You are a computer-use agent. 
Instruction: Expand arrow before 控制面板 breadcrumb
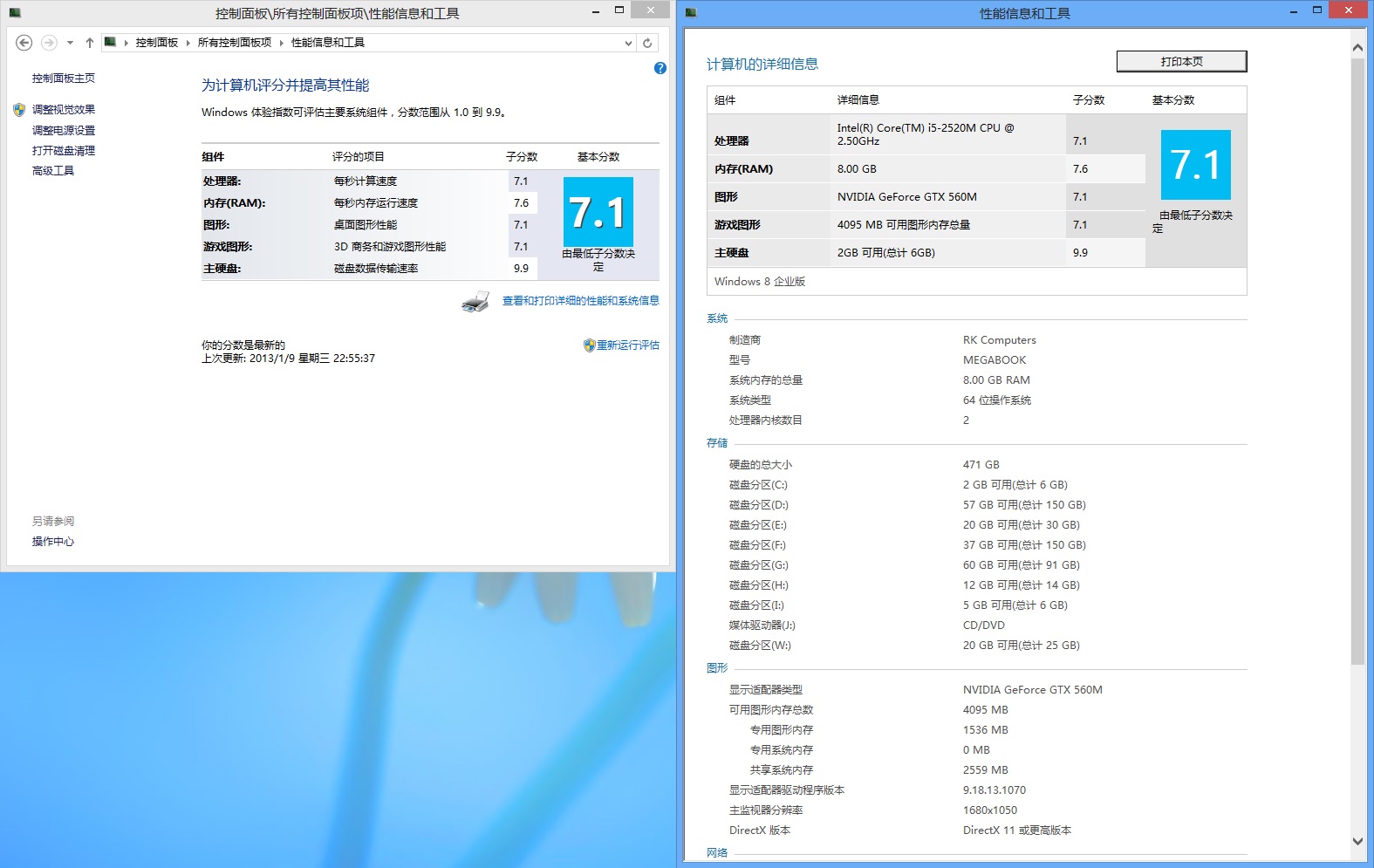coord(126,43)
